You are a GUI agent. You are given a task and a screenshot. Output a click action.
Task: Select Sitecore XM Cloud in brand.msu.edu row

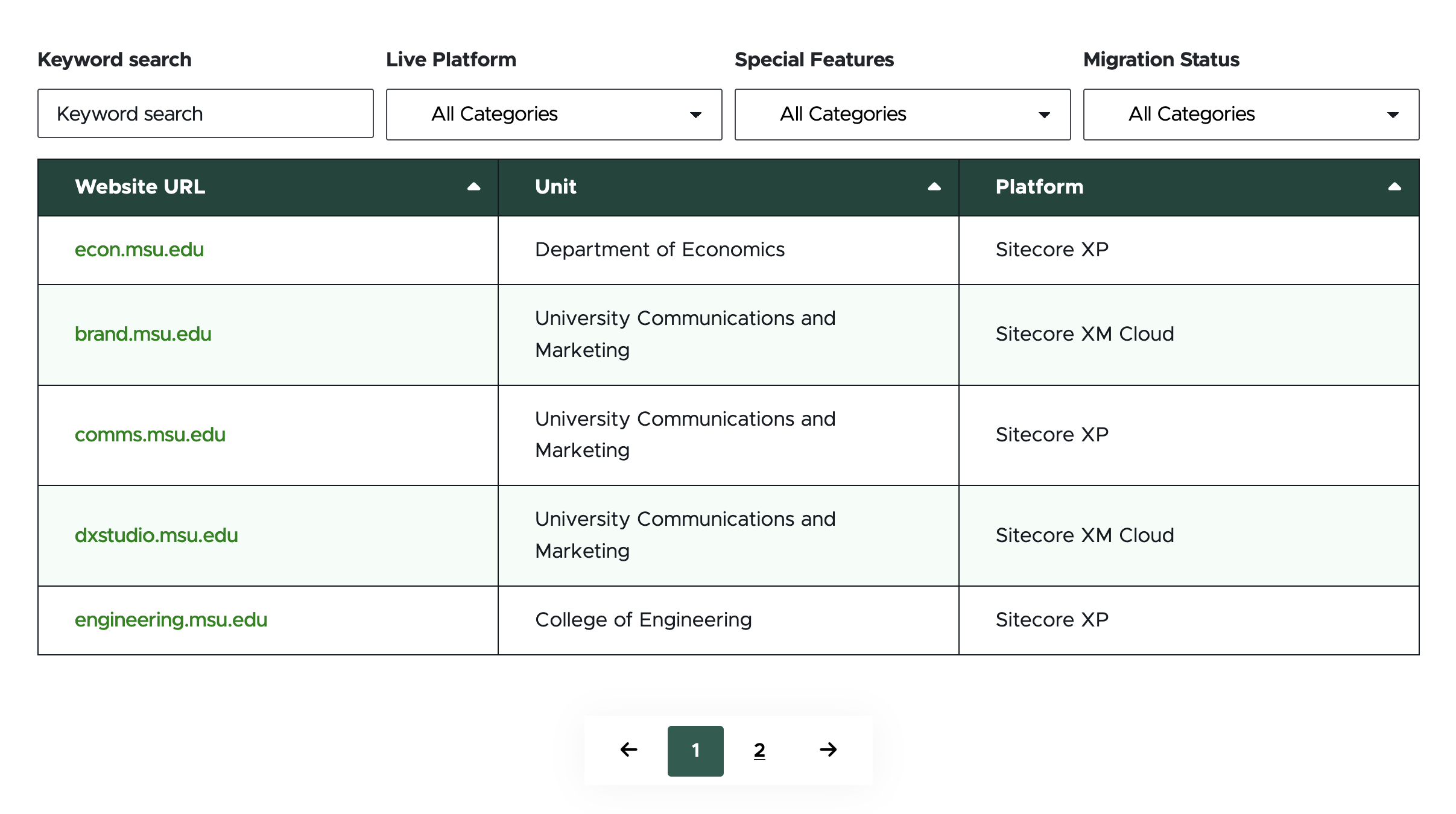tap(1189, 335)
